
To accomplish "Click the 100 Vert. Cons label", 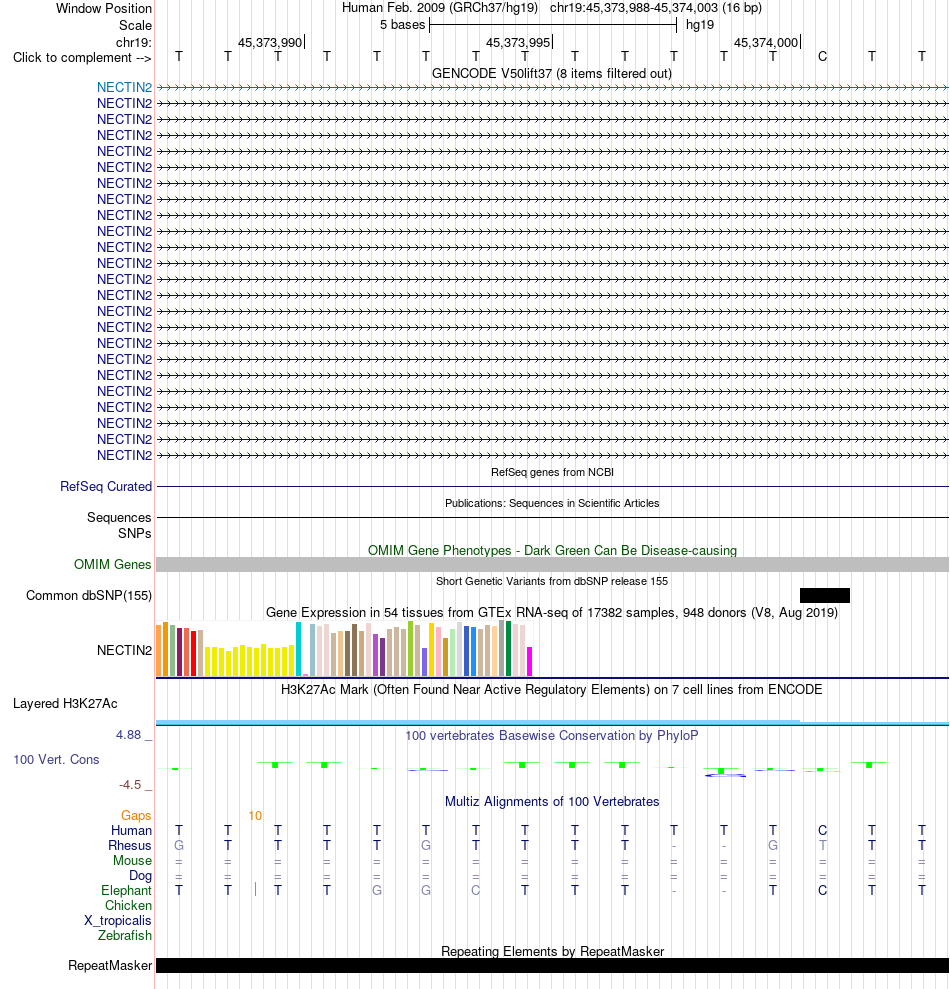I will [56, 759].
